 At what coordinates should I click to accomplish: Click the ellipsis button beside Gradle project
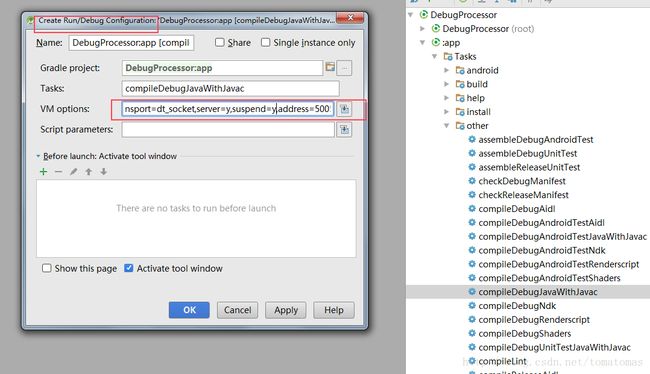344,68
